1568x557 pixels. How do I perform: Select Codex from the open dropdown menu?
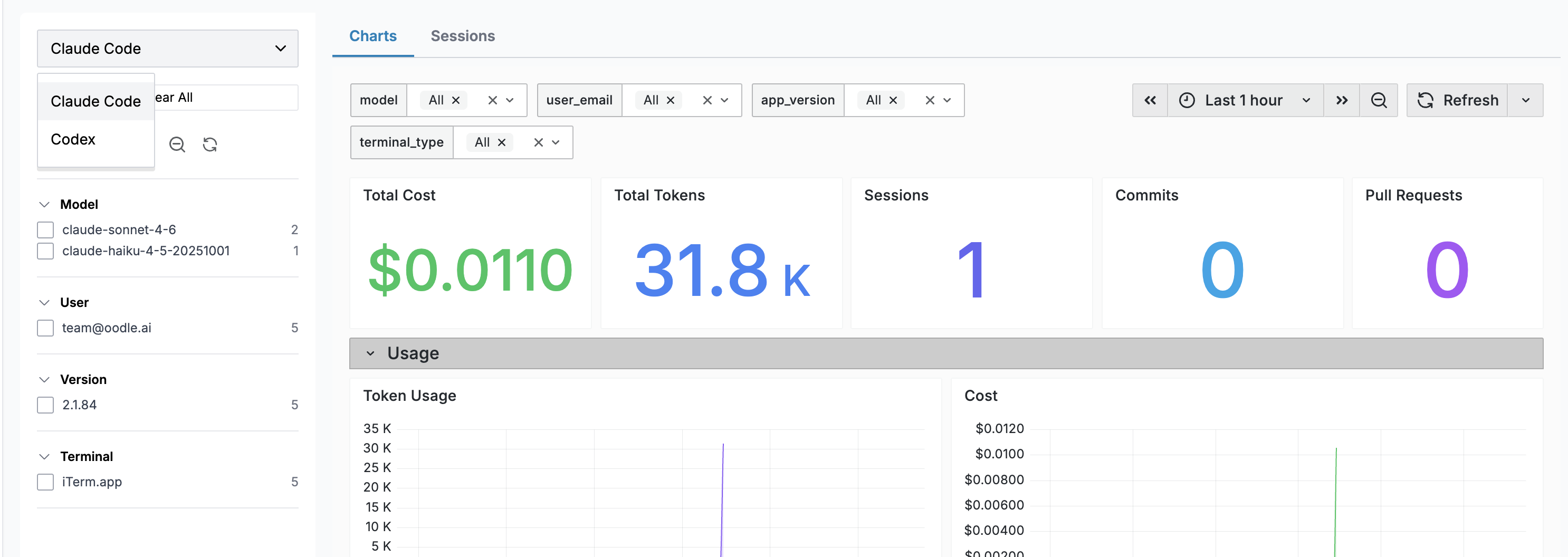point(73,139)
